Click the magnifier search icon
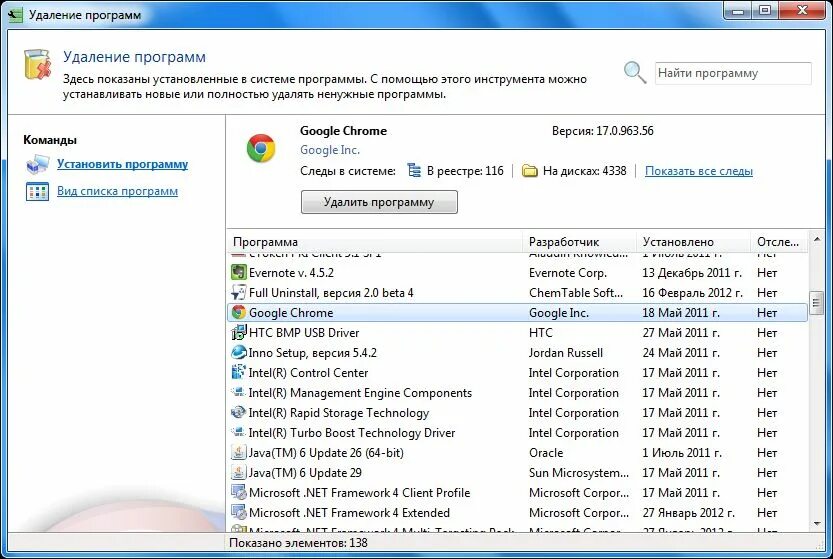 click(635, 72)
